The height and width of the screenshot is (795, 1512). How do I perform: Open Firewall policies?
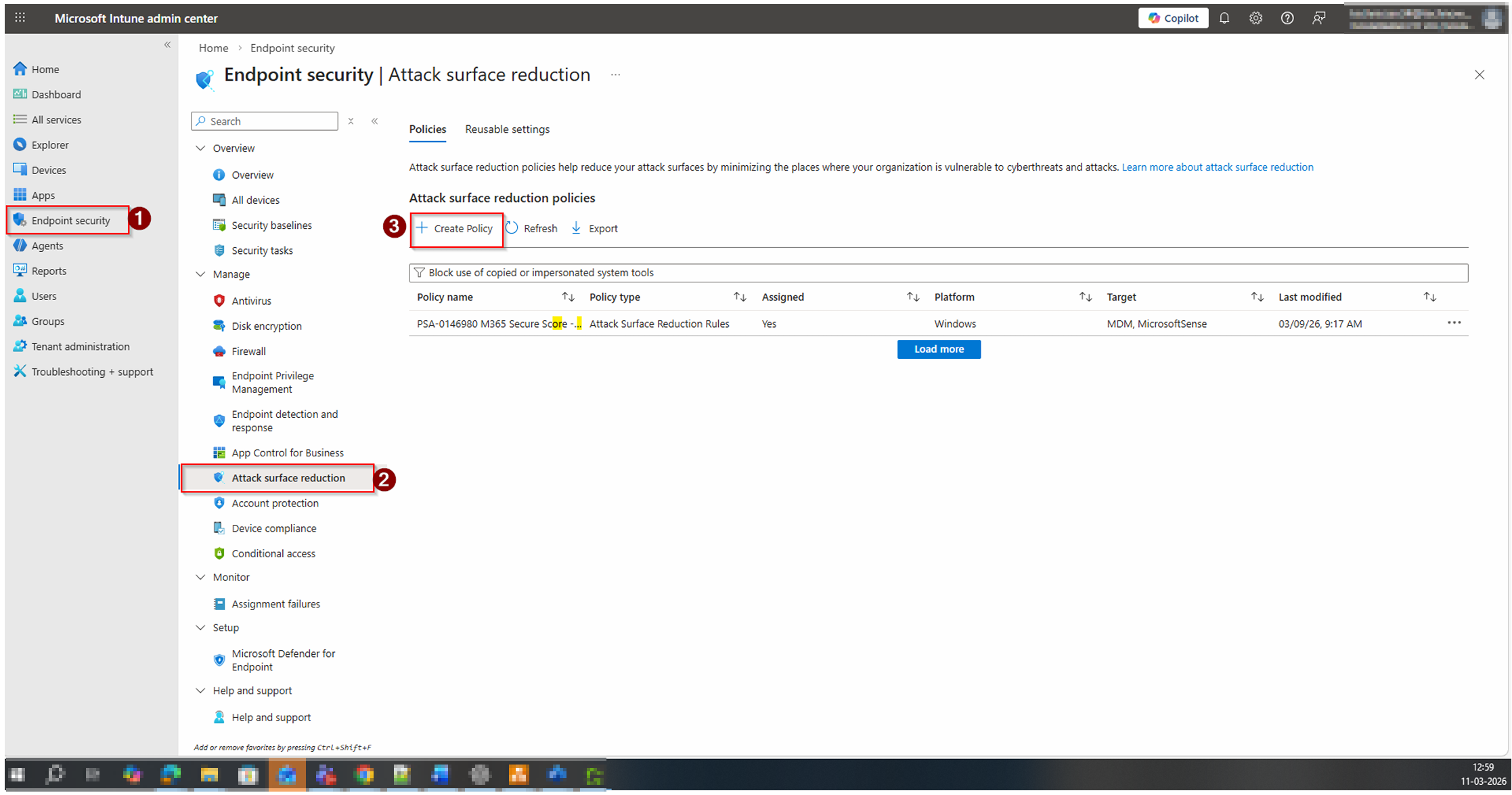240,351
